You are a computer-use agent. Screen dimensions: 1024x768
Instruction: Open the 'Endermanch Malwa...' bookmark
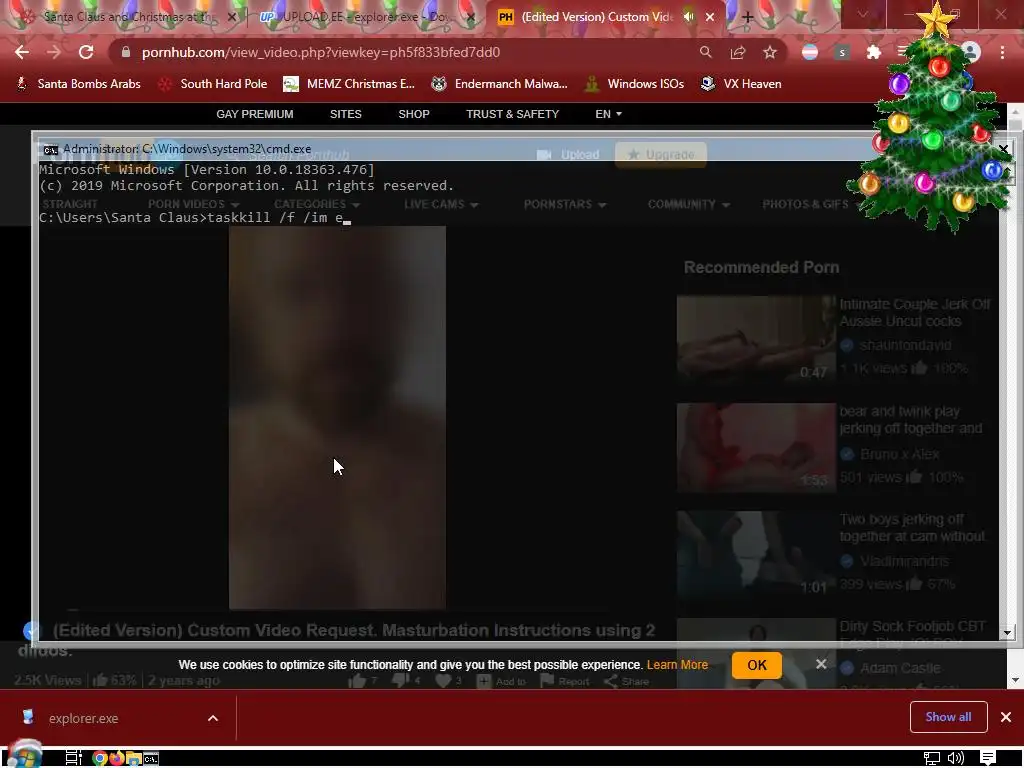coord(500,84)
